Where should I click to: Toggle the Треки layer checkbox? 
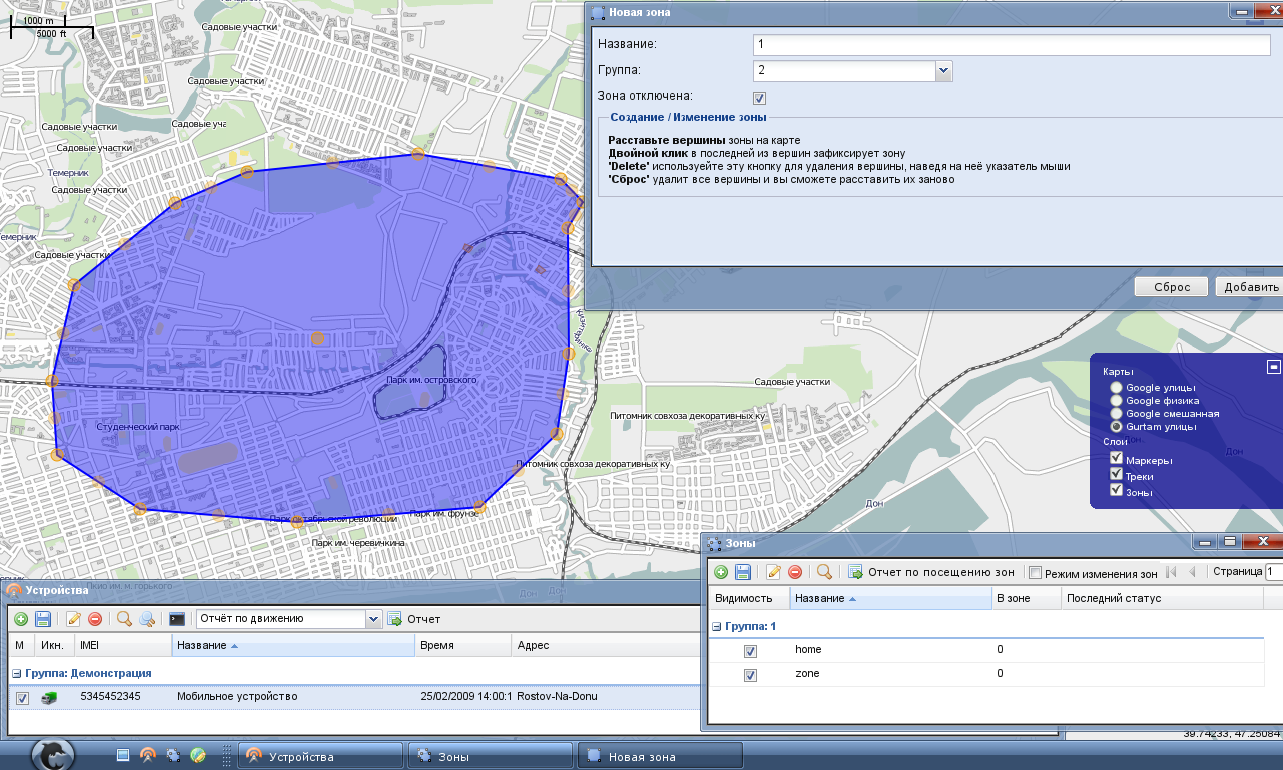click(1116, 474)
